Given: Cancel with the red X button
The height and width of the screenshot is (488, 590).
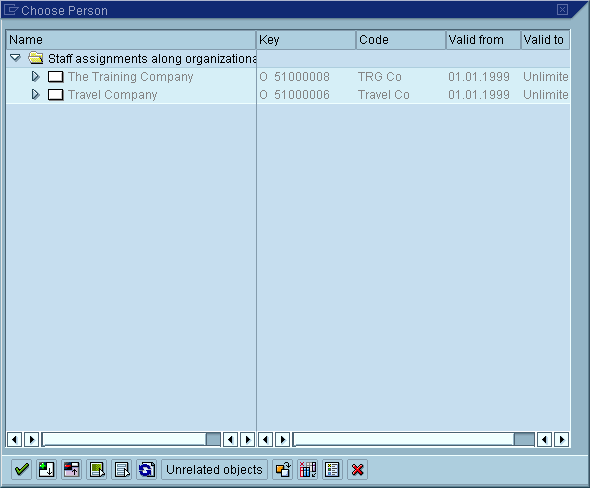Looking at the screenshot, I should click(357, 469).
